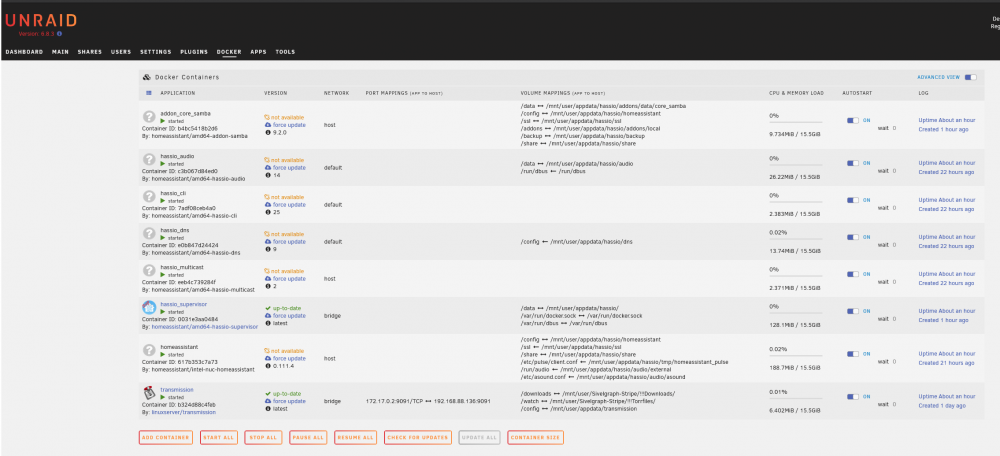Open the Tools tab
Image resolution: width=1000 pixels, height=456 pixels.
click(x=285, y=52)
